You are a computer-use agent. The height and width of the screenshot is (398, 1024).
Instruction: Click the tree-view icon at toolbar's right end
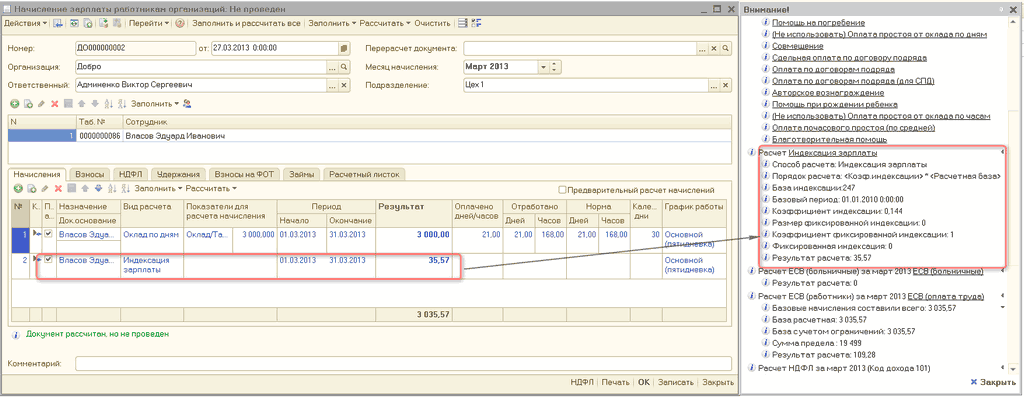pos(476,23)
